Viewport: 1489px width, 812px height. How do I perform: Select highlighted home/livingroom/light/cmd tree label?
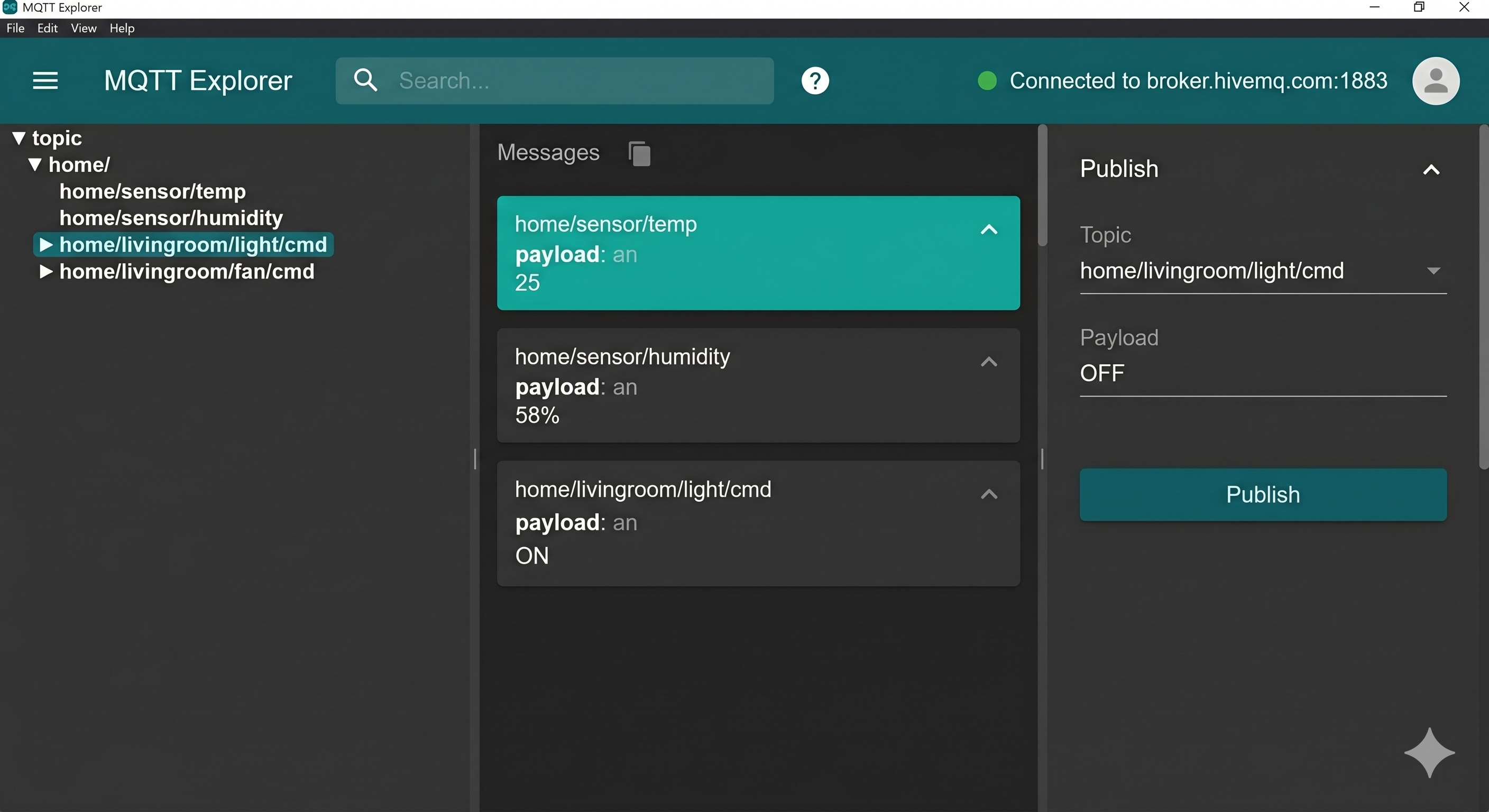(193, 245)
